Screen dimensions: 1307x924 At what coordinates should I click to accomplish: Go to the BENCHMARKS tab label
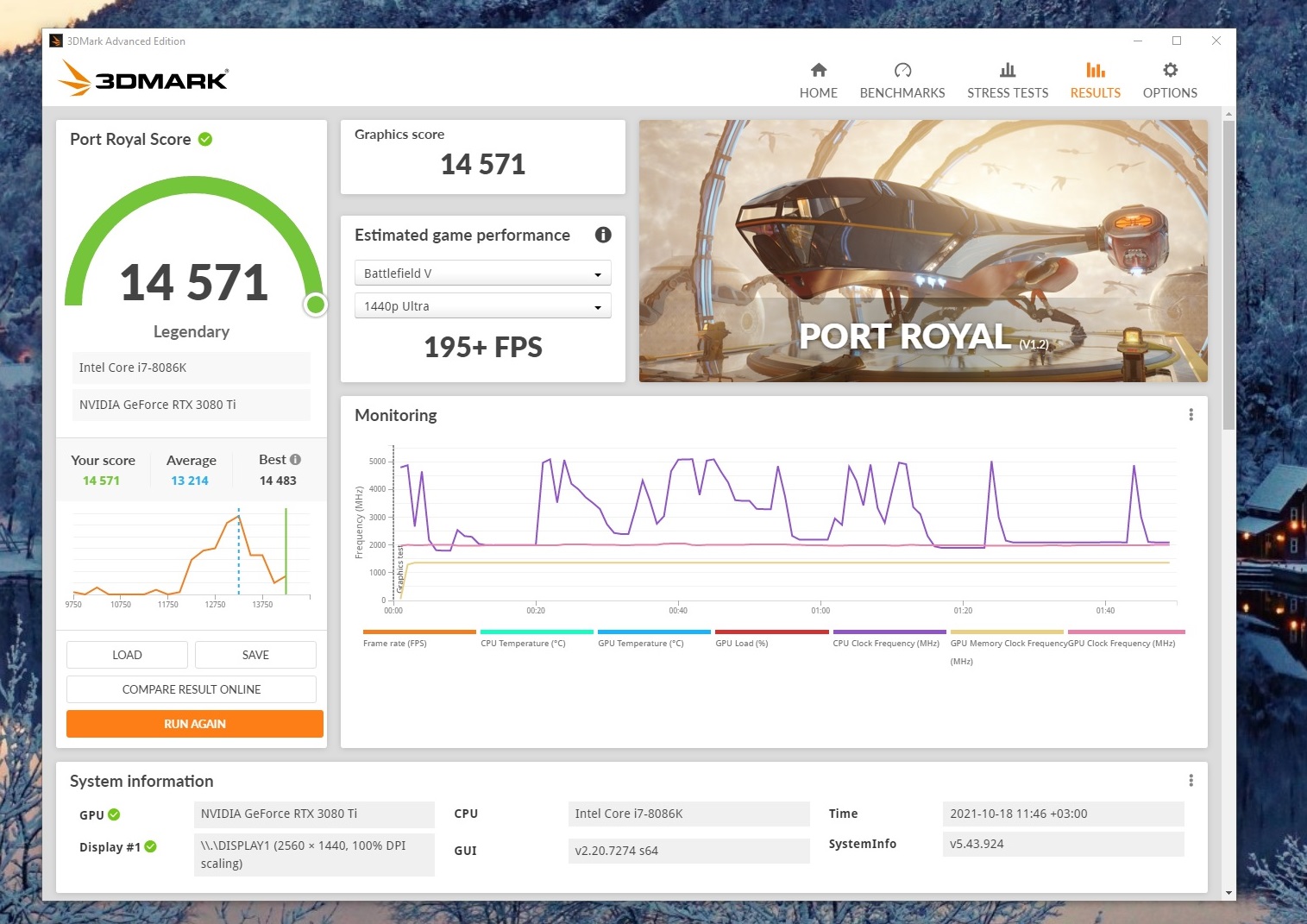click(x=902, y=93)
